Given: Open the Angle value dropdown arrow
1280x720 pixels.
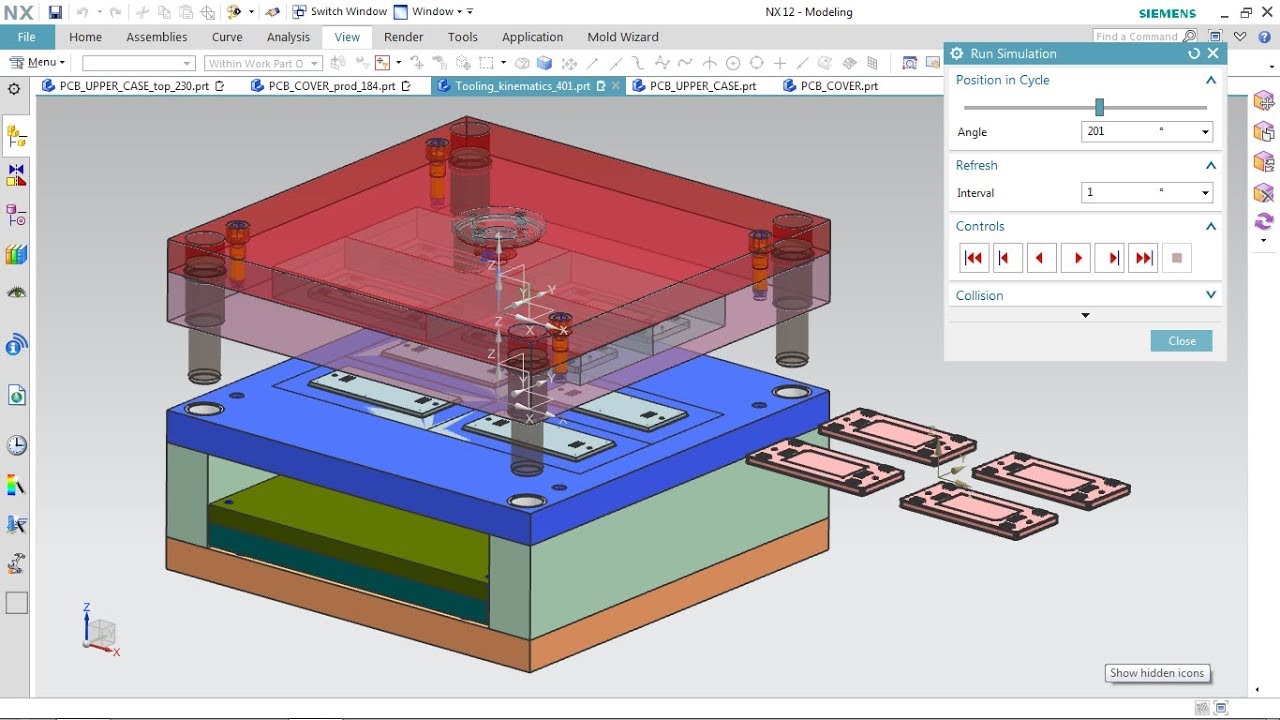Looking at the screenshot, I should 1205,132.
